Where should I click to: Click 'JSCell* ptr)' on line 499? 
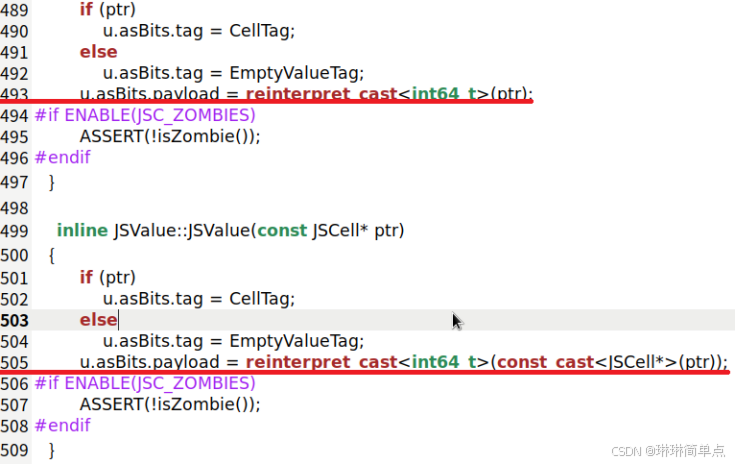[358, 230]
